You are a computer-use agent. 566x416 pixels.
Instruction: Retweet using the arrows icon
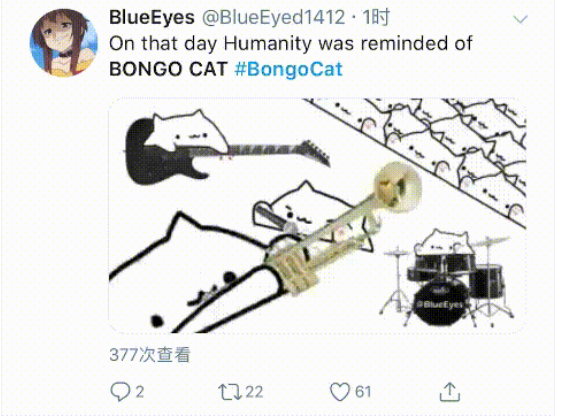230,392
